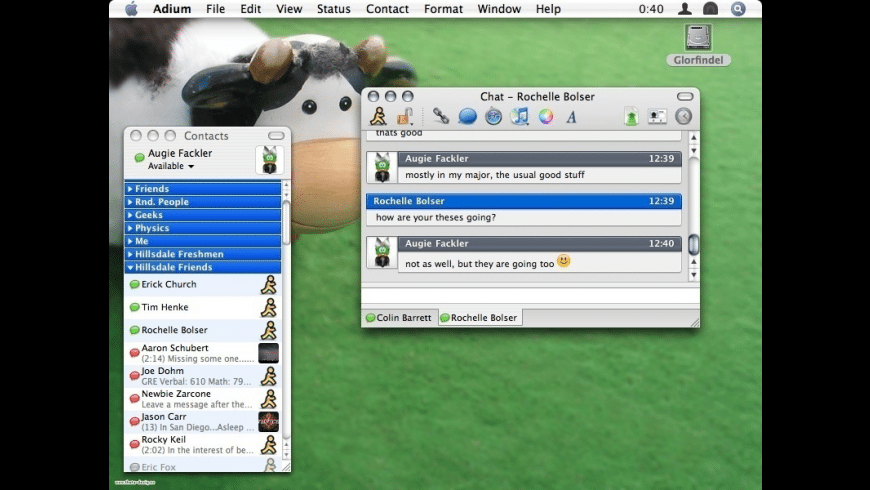
Task: Click Augie Fackler's avatar on 12:40 message
Action: pyautogui.click(x=382, y=252)
